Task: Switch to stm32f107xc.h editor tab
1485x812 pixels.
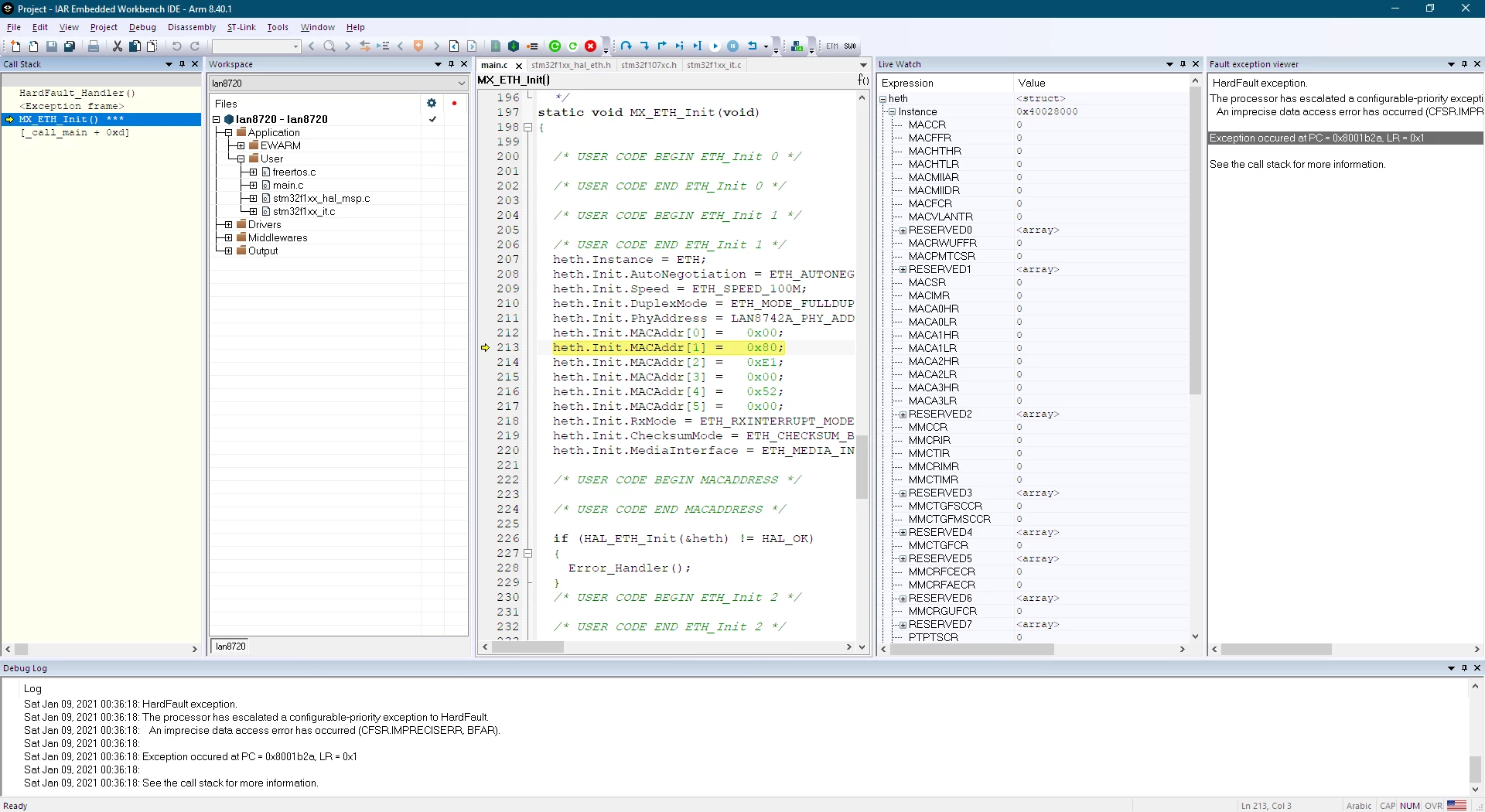Action: pos(648,65)
